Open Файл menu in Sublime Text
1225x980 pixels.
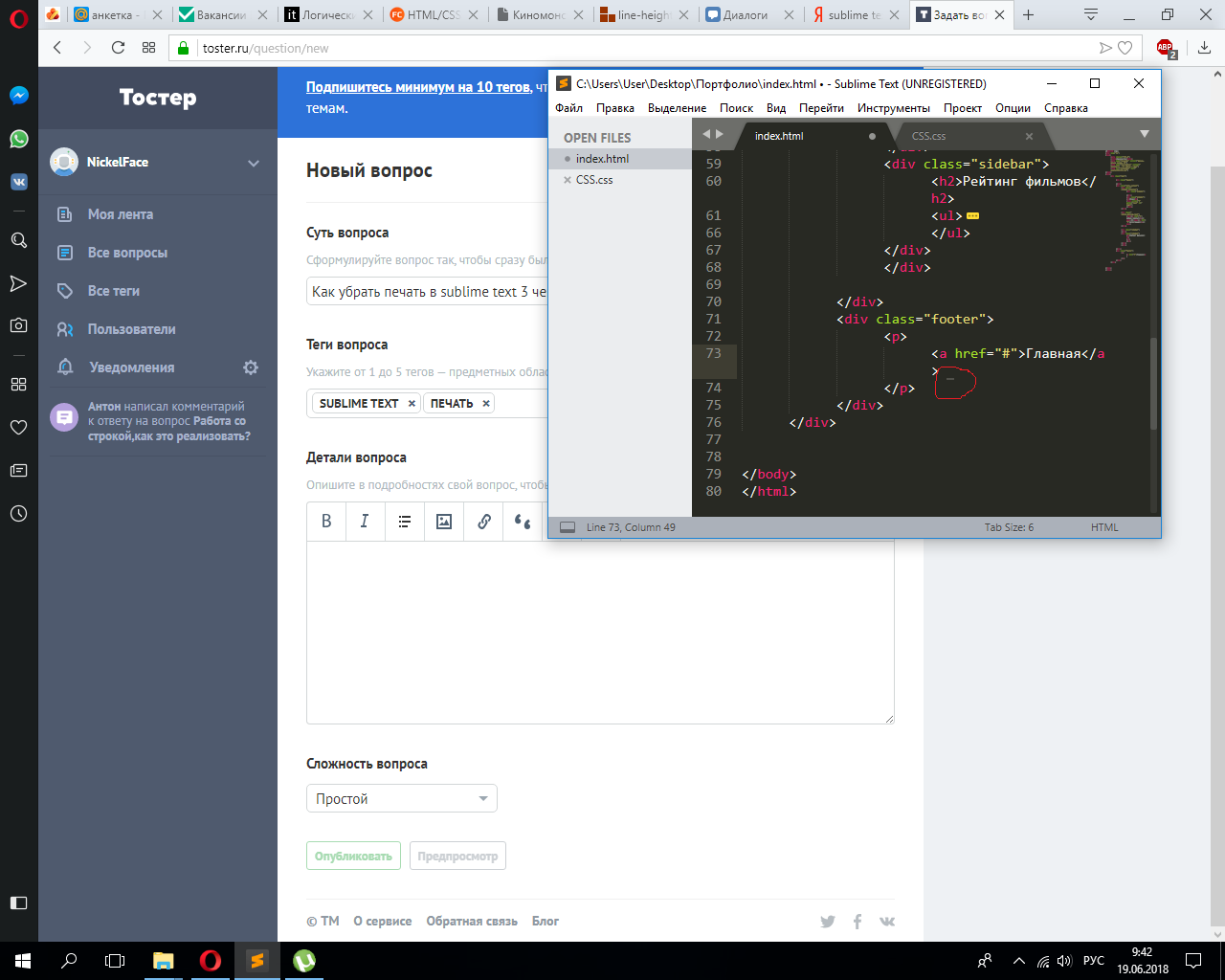click(569, 108)
